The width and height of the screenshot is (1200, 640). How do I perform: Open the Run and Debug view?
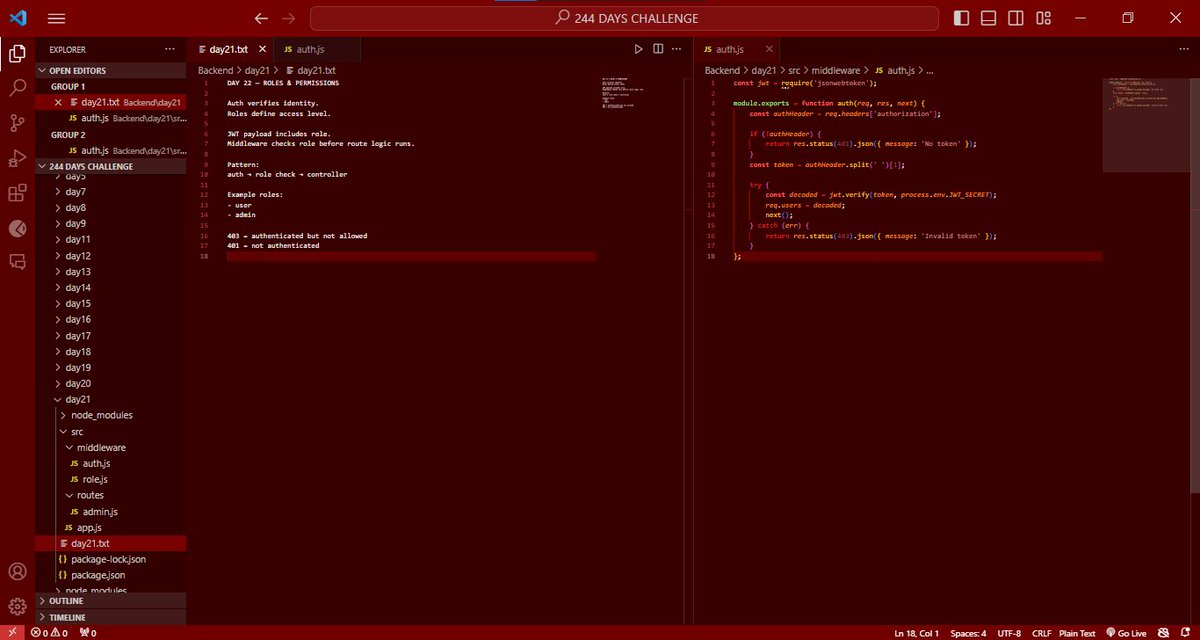coord(17,158)
